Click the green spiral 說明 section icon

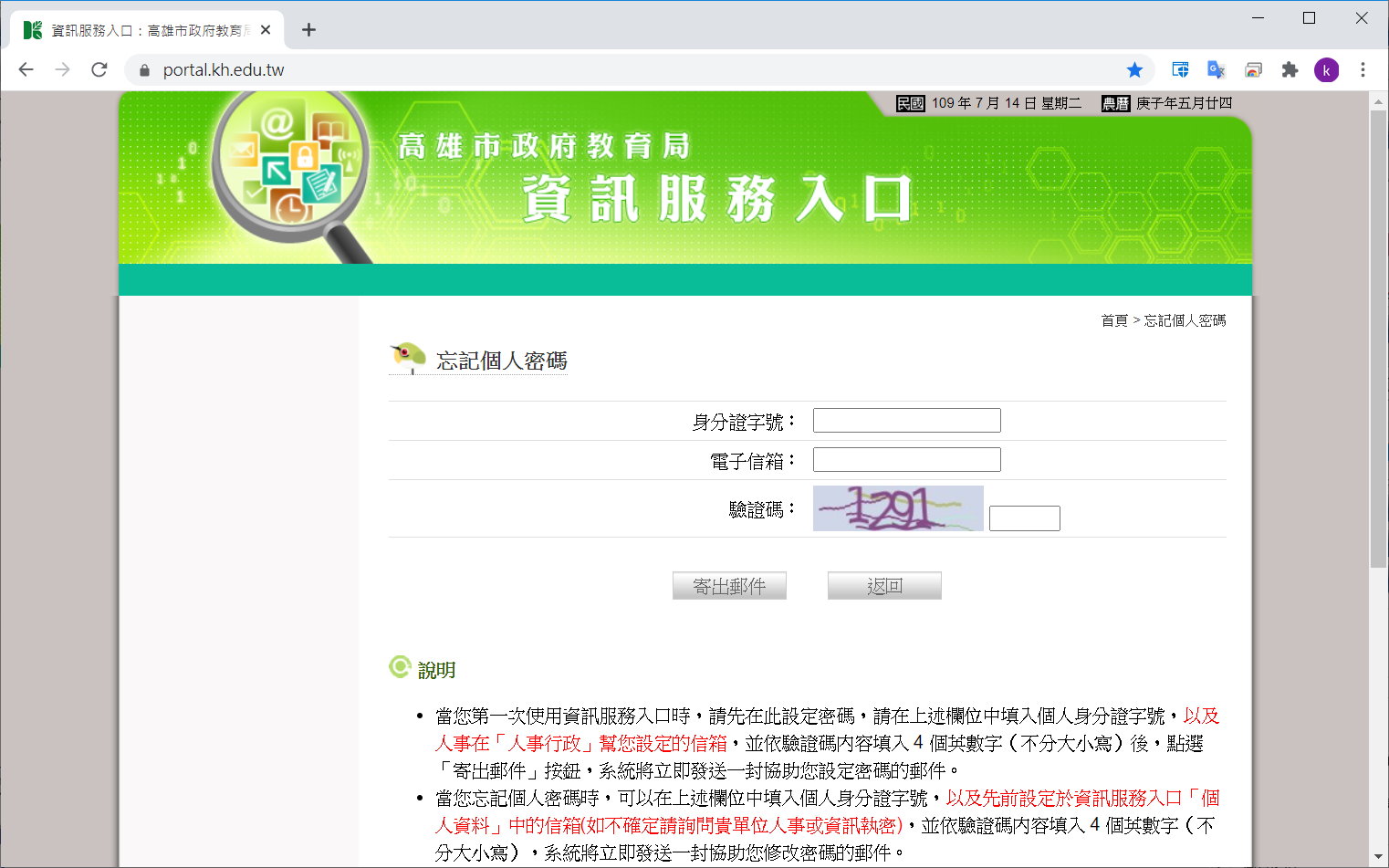(x=399, y=667)
